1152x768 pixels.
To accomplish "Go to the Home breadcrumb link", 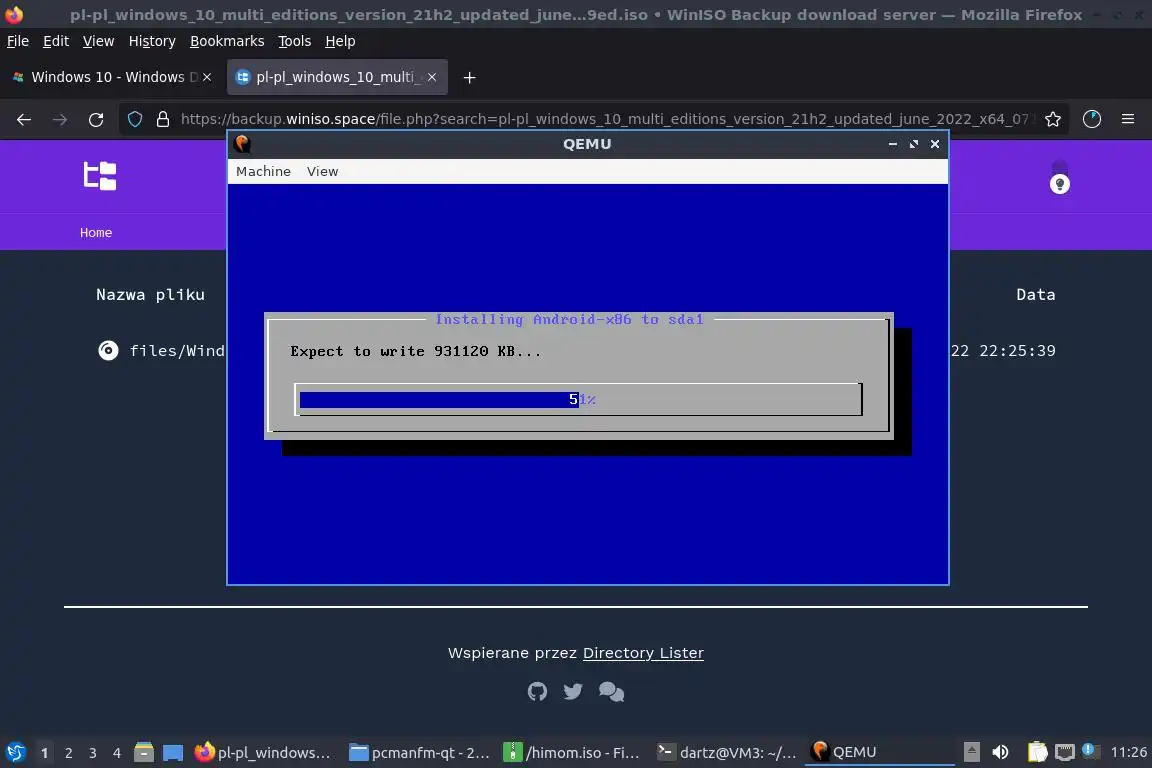I will click(x=96, y=232).
